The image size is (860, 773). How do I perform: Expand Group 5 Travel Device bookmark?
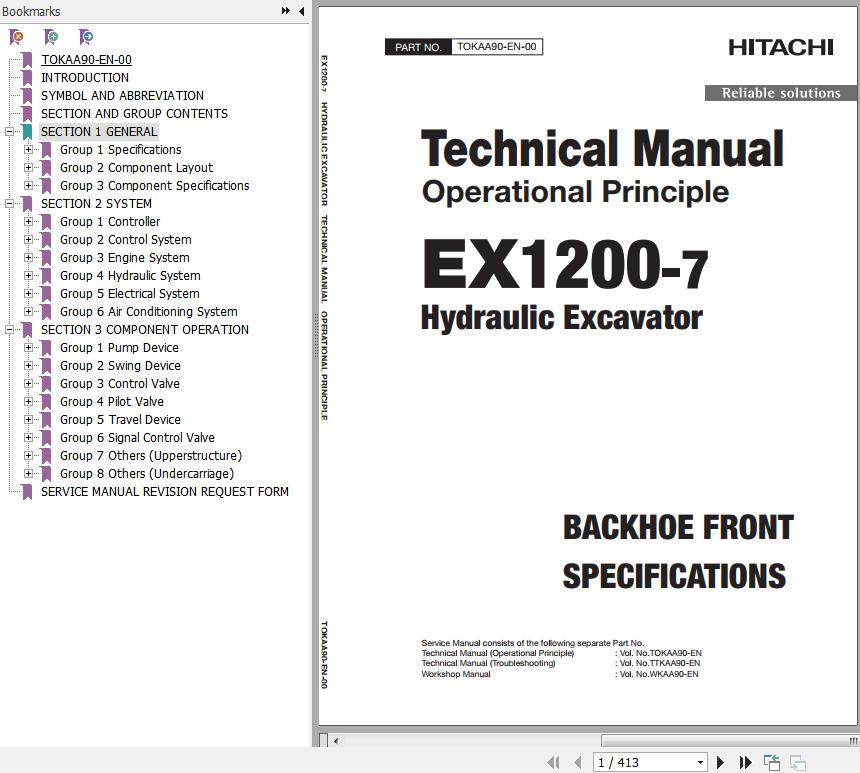tap(29, 420)
